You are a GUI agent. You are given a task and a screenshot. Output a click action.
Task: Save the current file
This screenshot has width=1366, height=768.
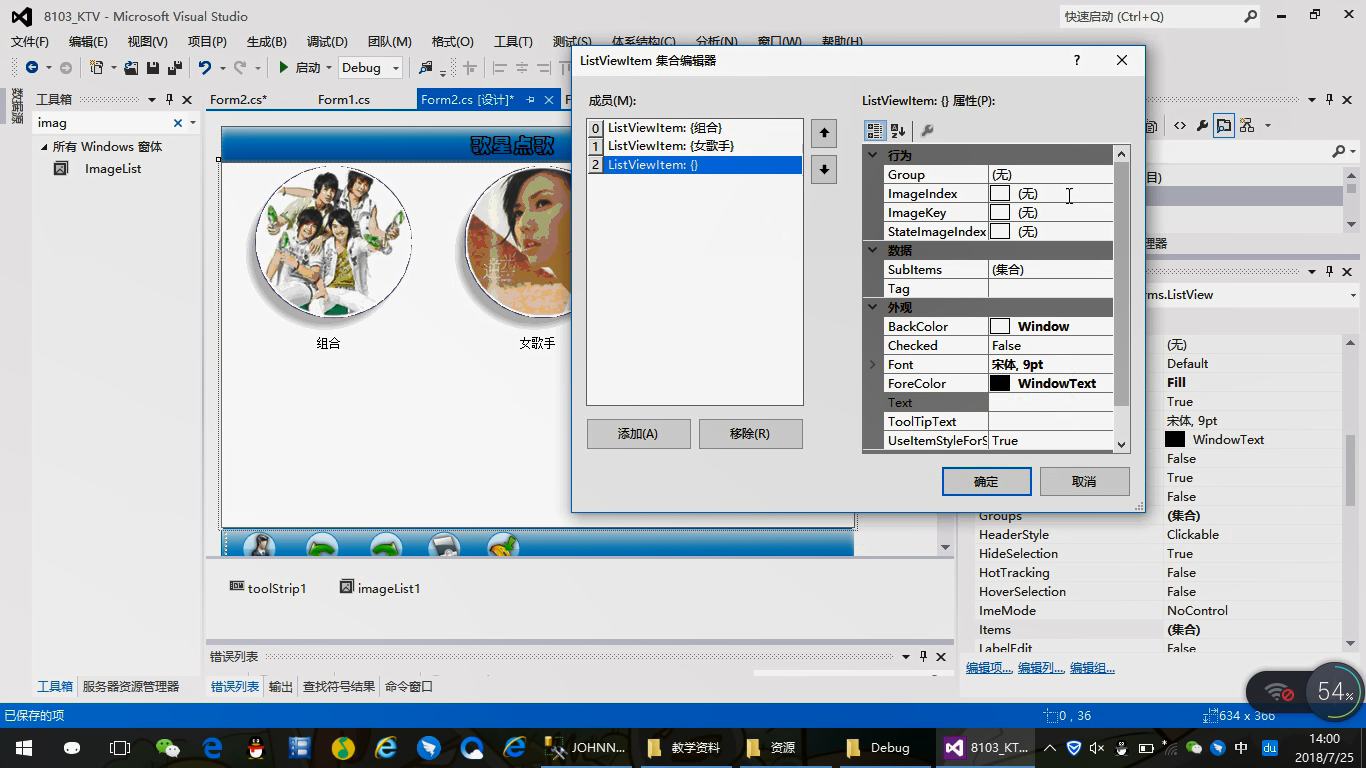pyautogui.click(x=153, y=67)
